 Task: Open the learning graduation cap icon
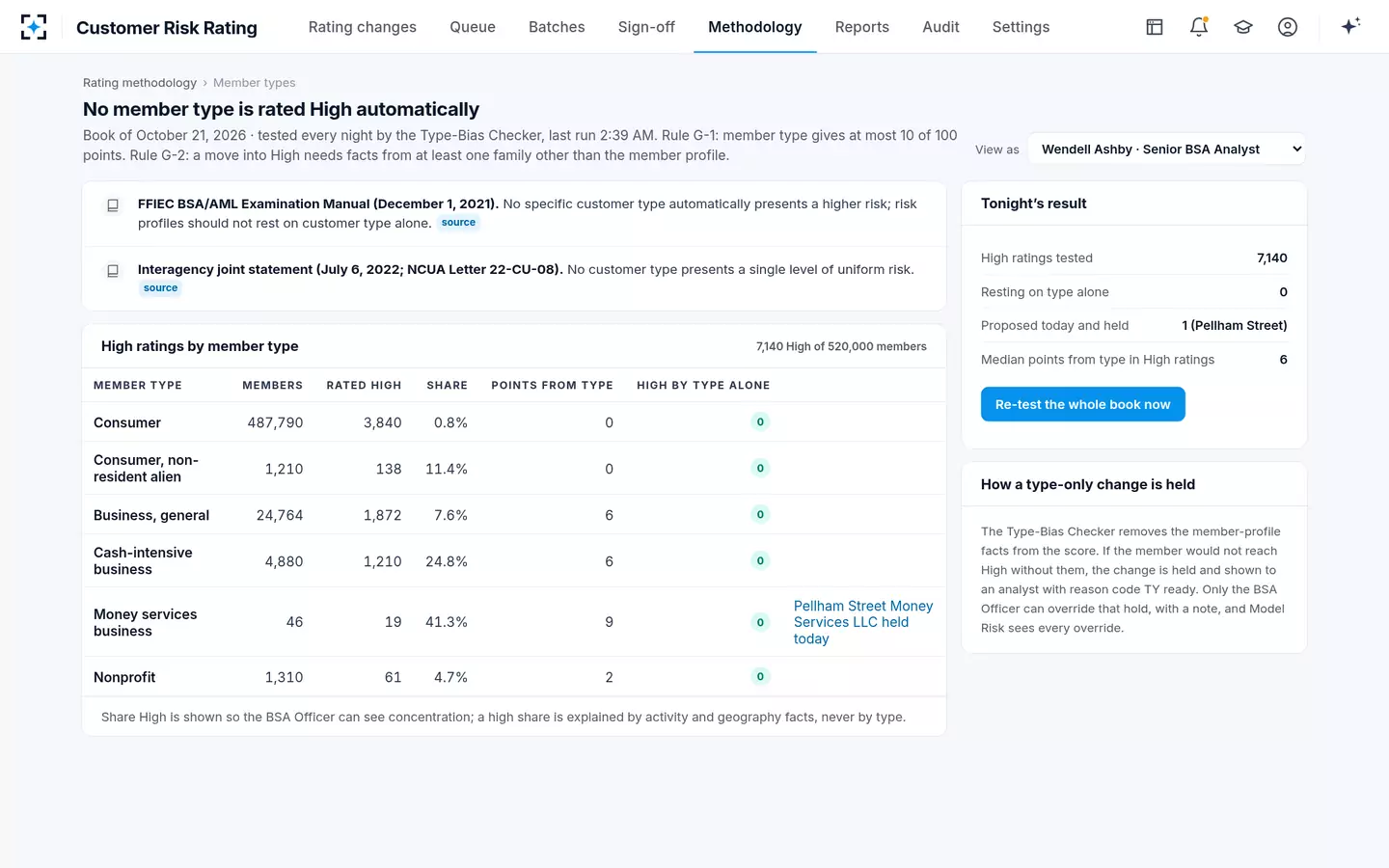click(1243, 27)
